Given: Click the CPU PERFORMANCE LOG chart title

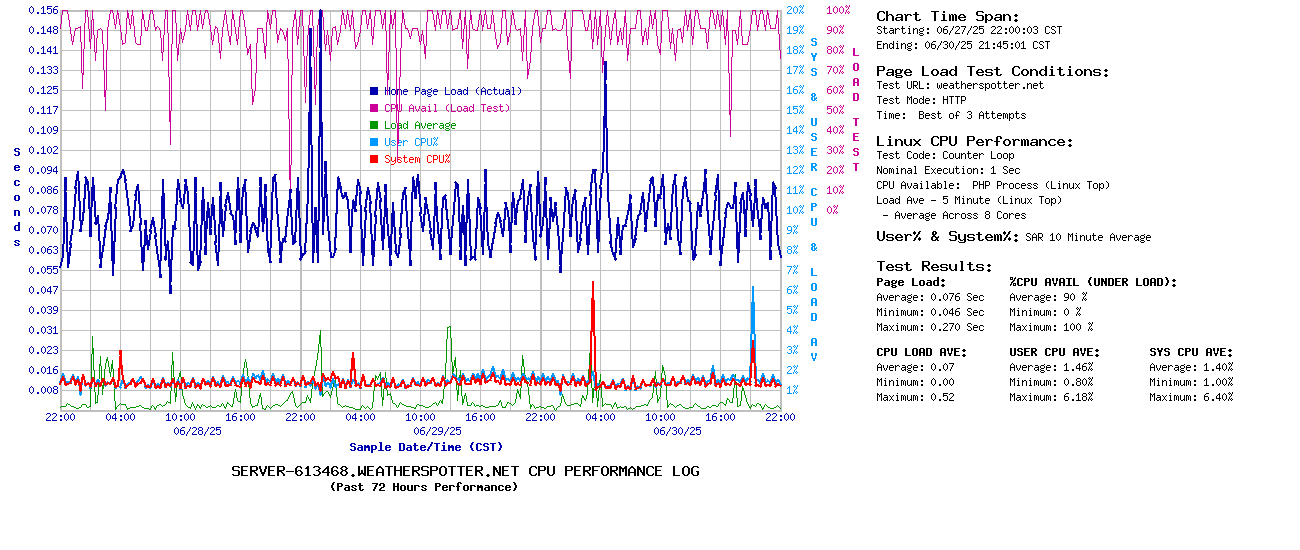Looking at the screenshot, I should click(465, 471).
